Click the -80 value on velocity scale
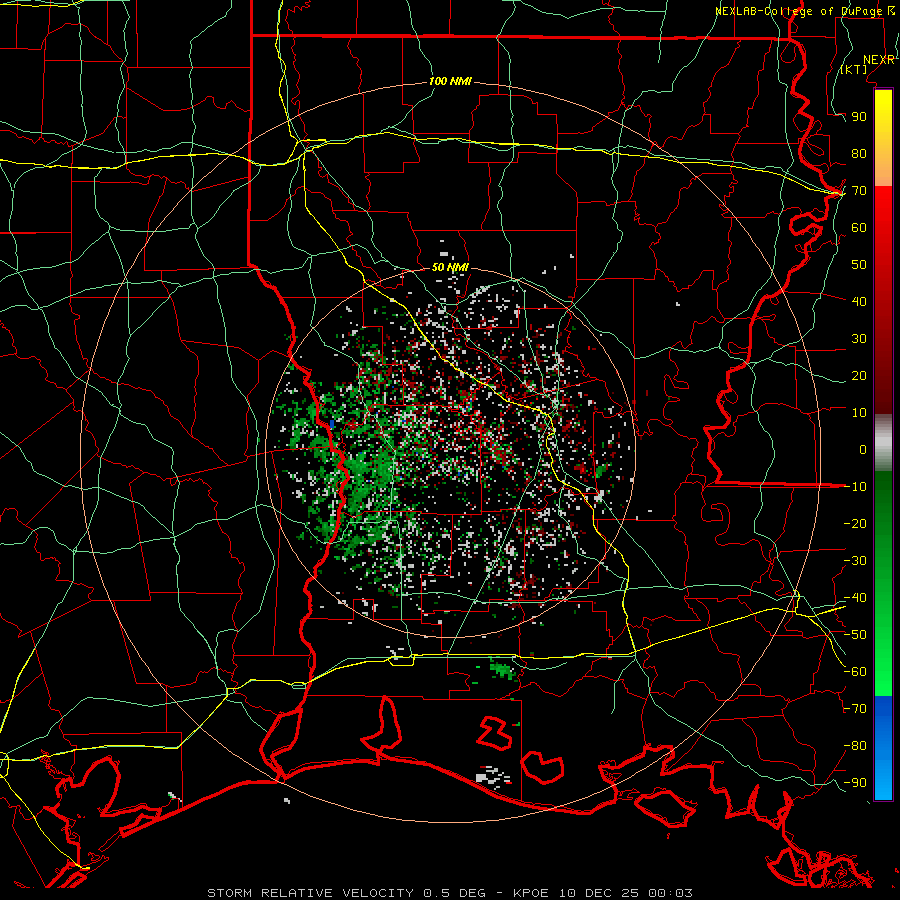 855,746
